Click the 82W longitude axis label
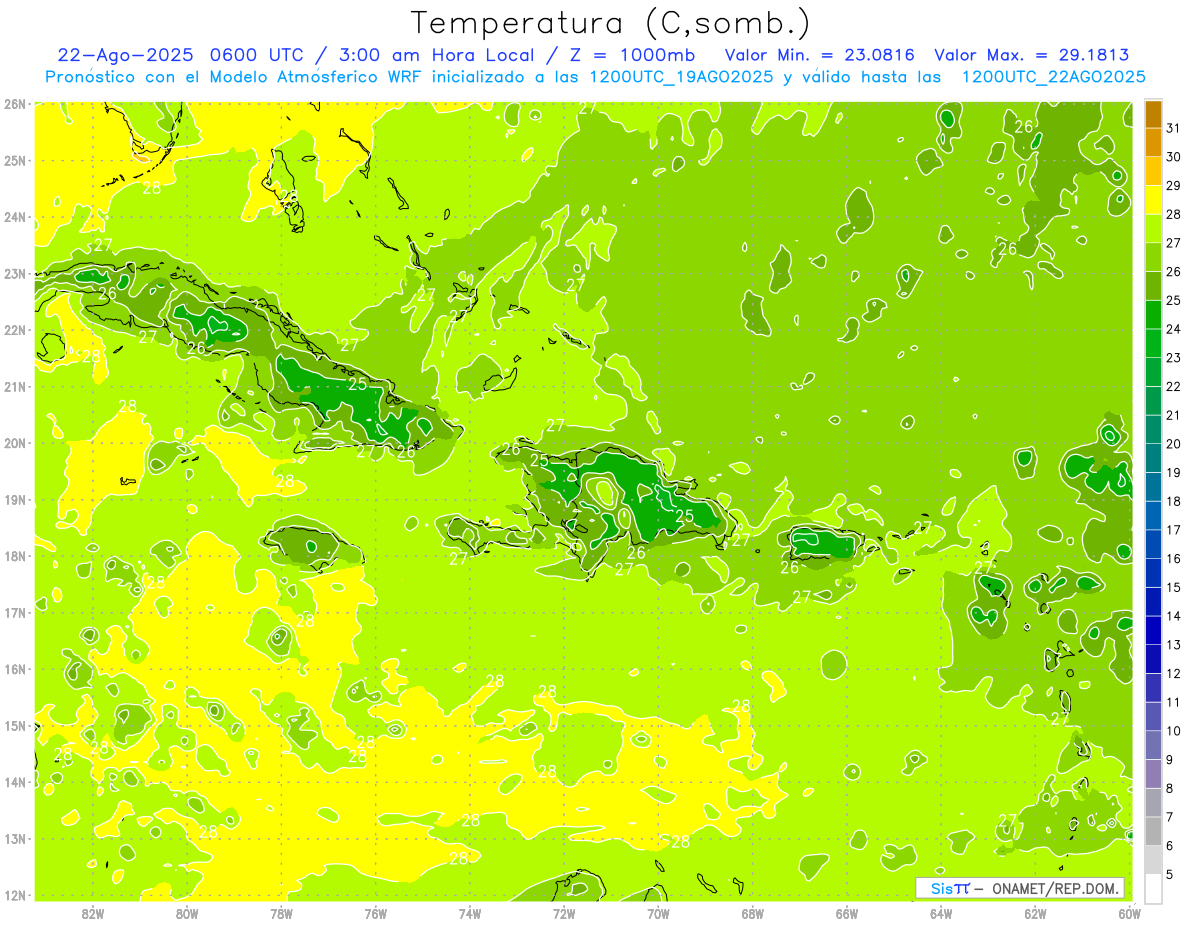 pyautogui.click(x=93, y=913)
